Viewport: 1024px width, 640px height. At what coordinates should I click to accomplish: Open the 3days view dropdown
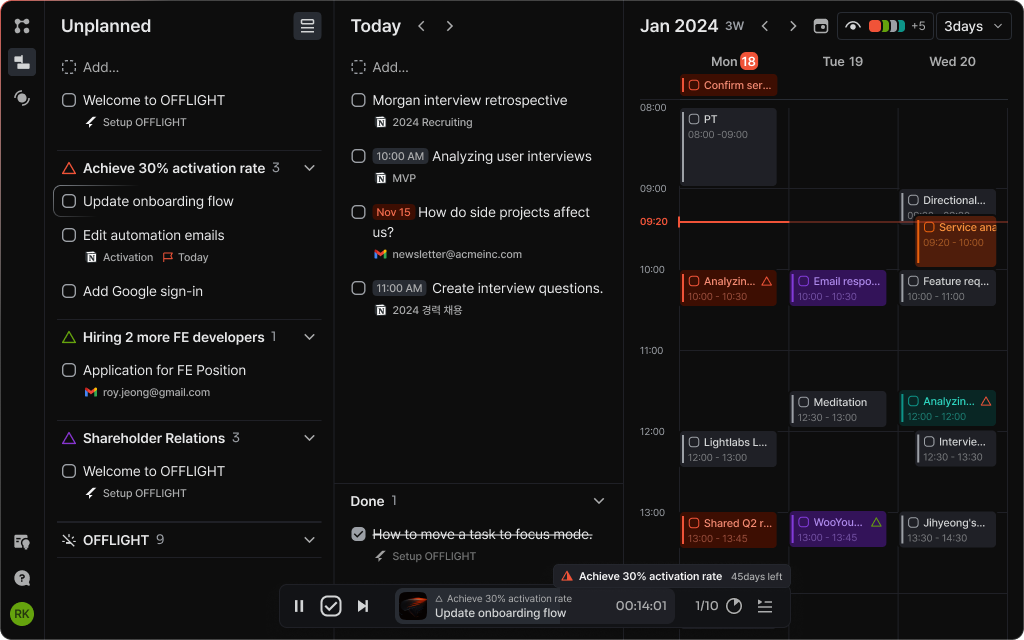click(x=973, y=26)
